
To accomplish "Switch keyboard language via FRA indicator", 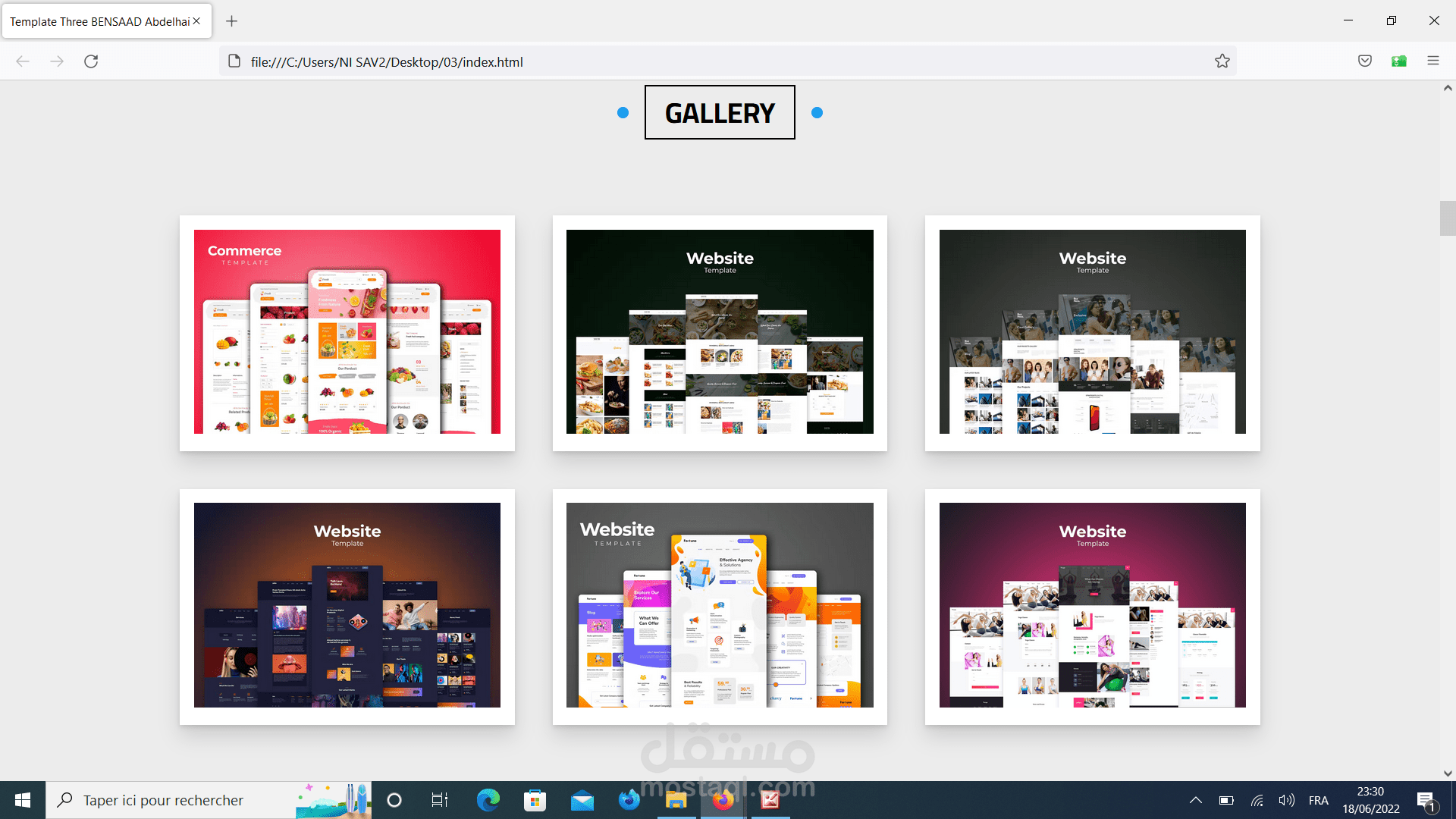I will (x=1319, y=799).
